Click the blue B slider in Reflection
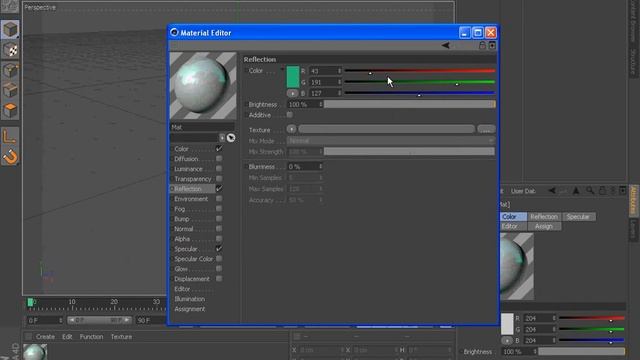This screenshot has width=640, height=360. [x=420, y=93]
